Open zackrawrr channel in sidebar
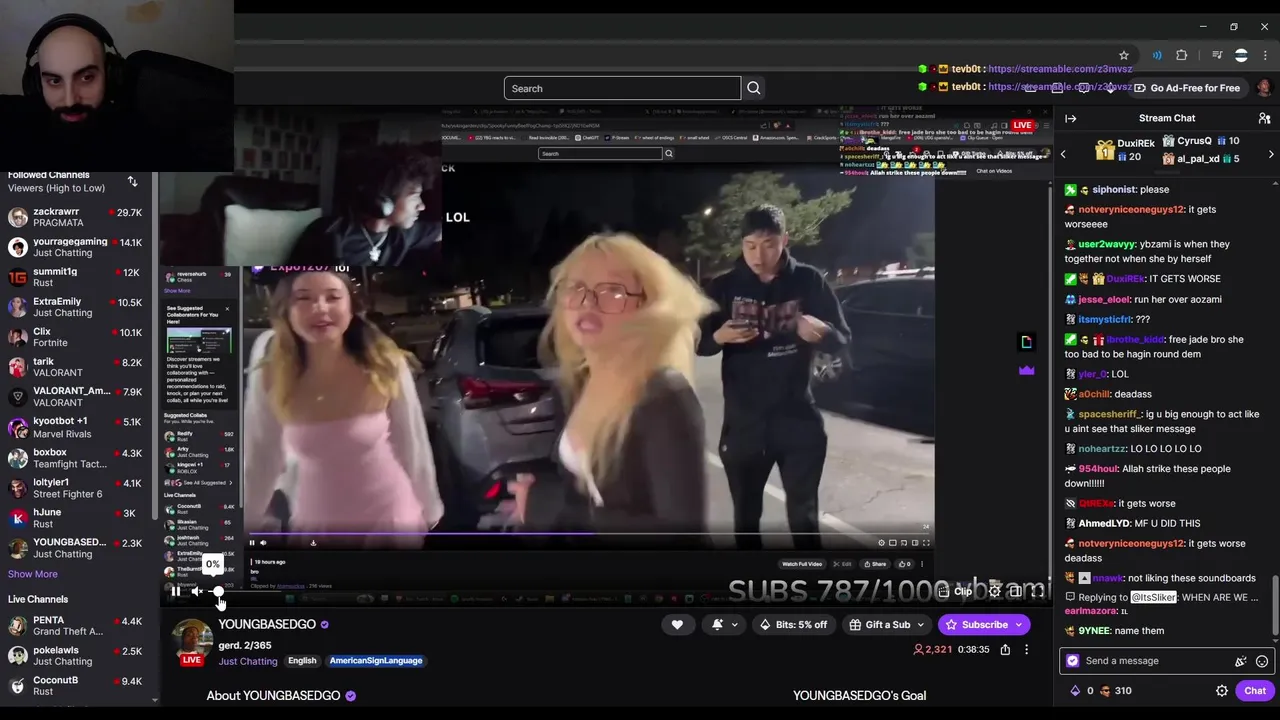 point(76,218)
